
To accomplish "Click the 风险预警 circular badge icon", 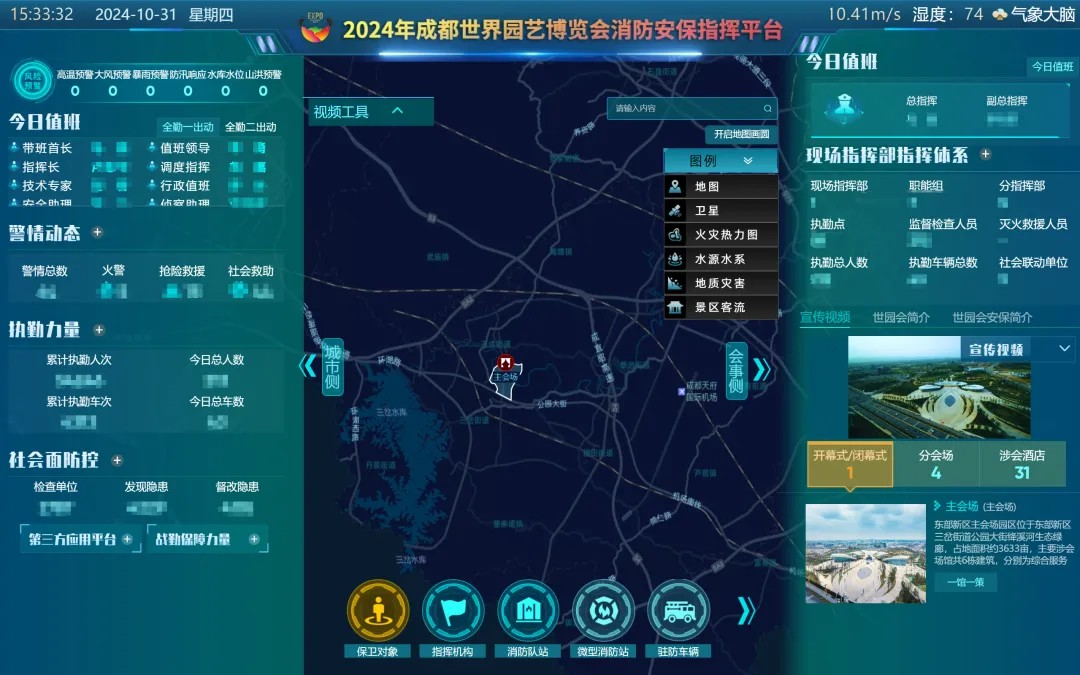I will 33,82.
